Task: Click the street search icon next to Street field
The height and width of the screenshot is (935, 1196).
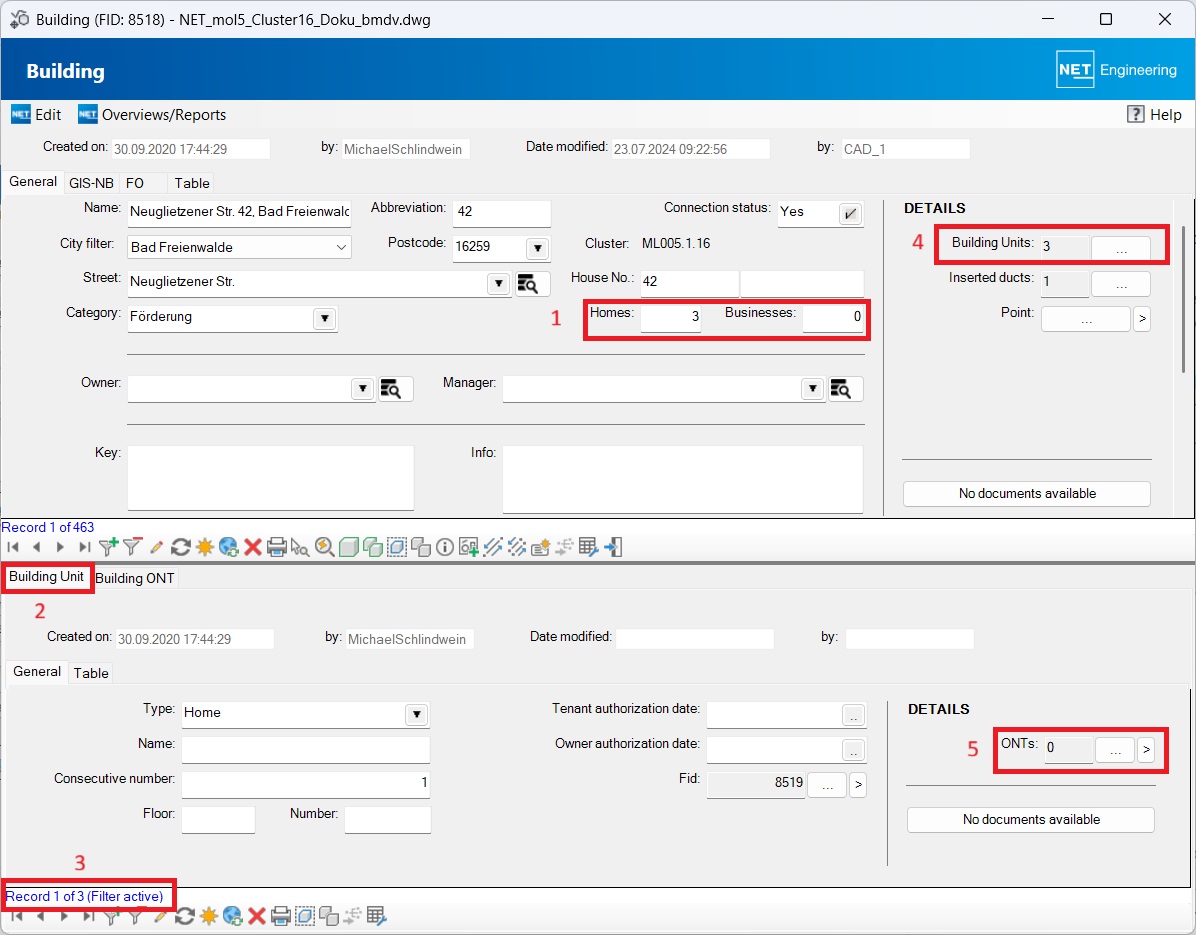Action: [x=532, y=283]
